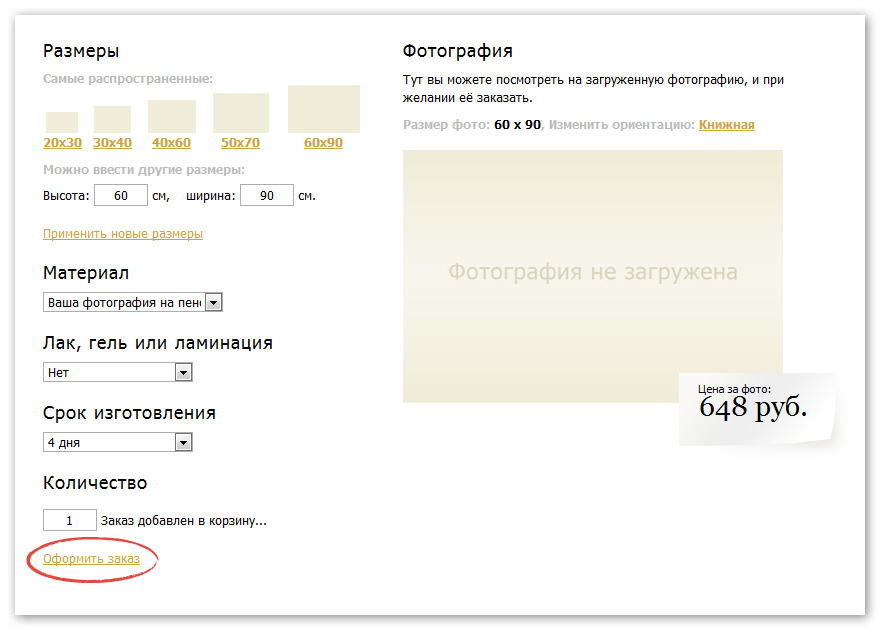Click the 40x60 size preview rectangle

pos(172,117)
